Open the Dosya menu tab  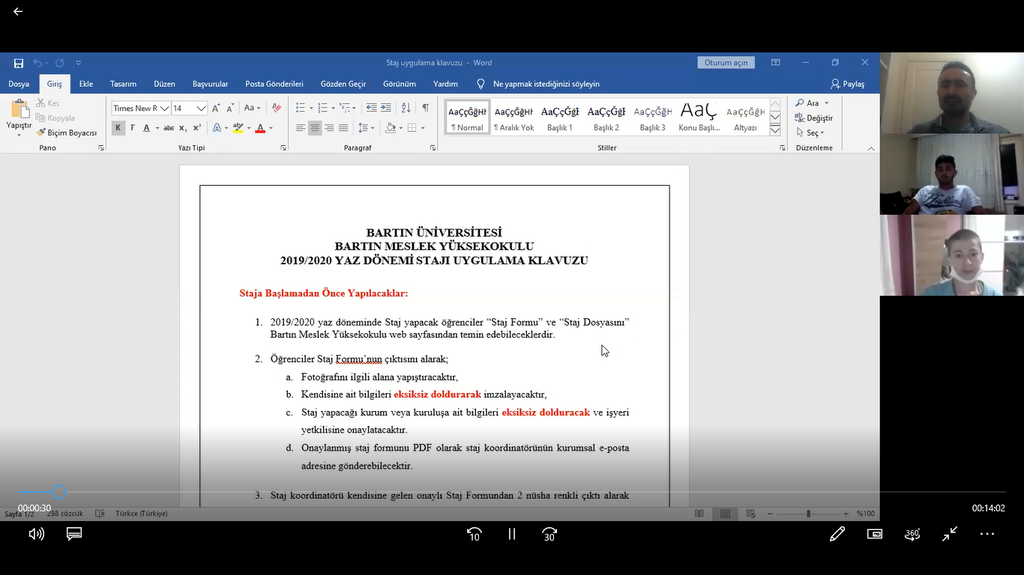tap(19, 84)
